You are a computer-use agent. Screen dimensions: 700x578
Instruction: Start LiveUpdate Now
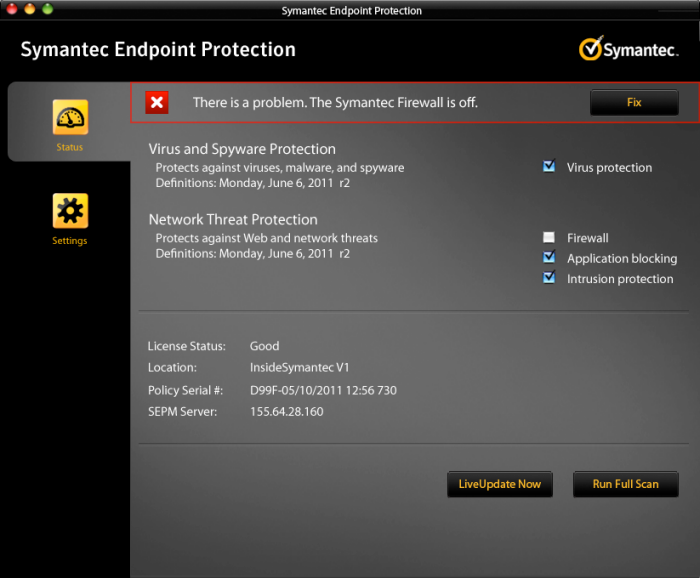point(500,484)
